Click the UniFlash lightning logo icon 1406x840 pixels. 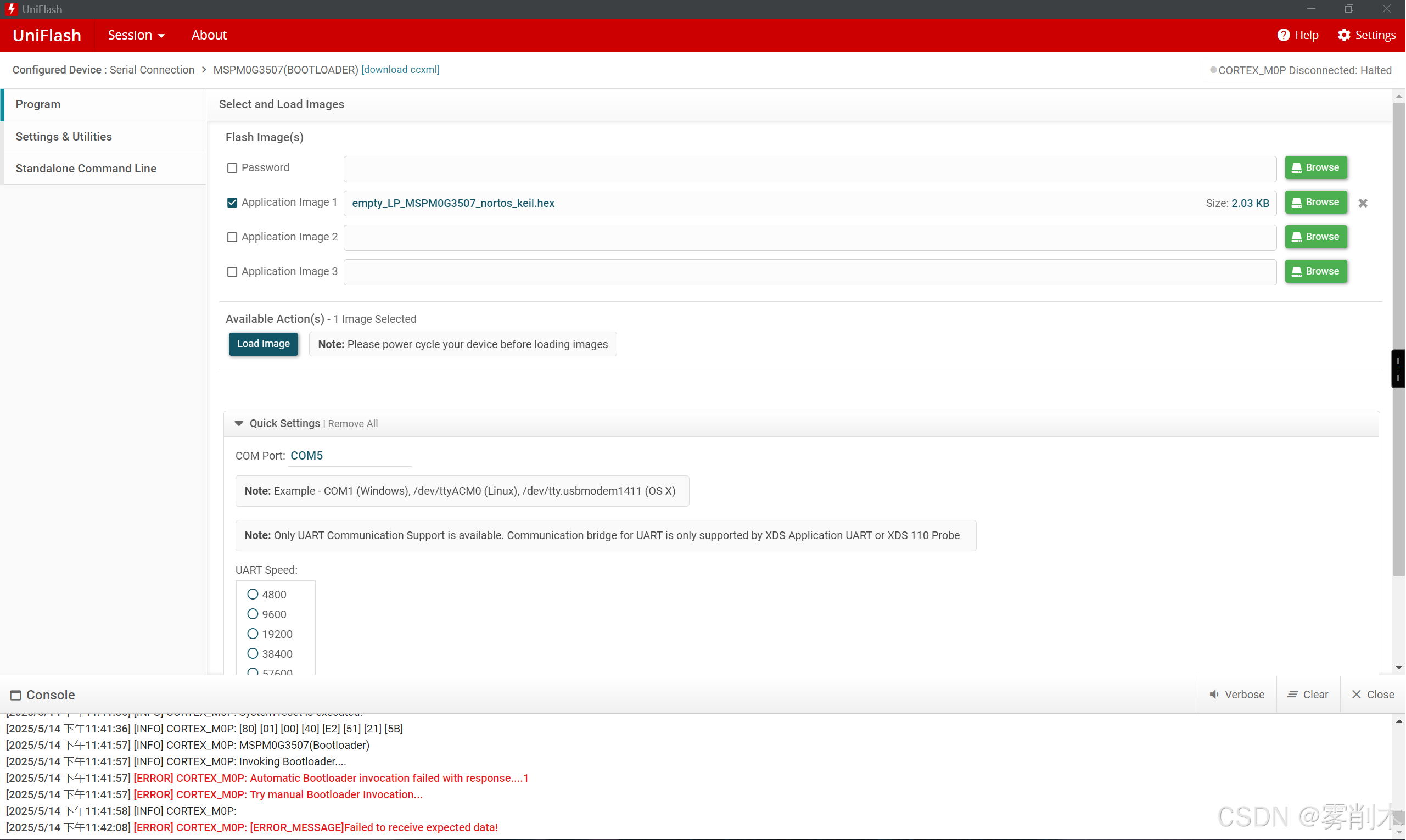pos(11,9)
